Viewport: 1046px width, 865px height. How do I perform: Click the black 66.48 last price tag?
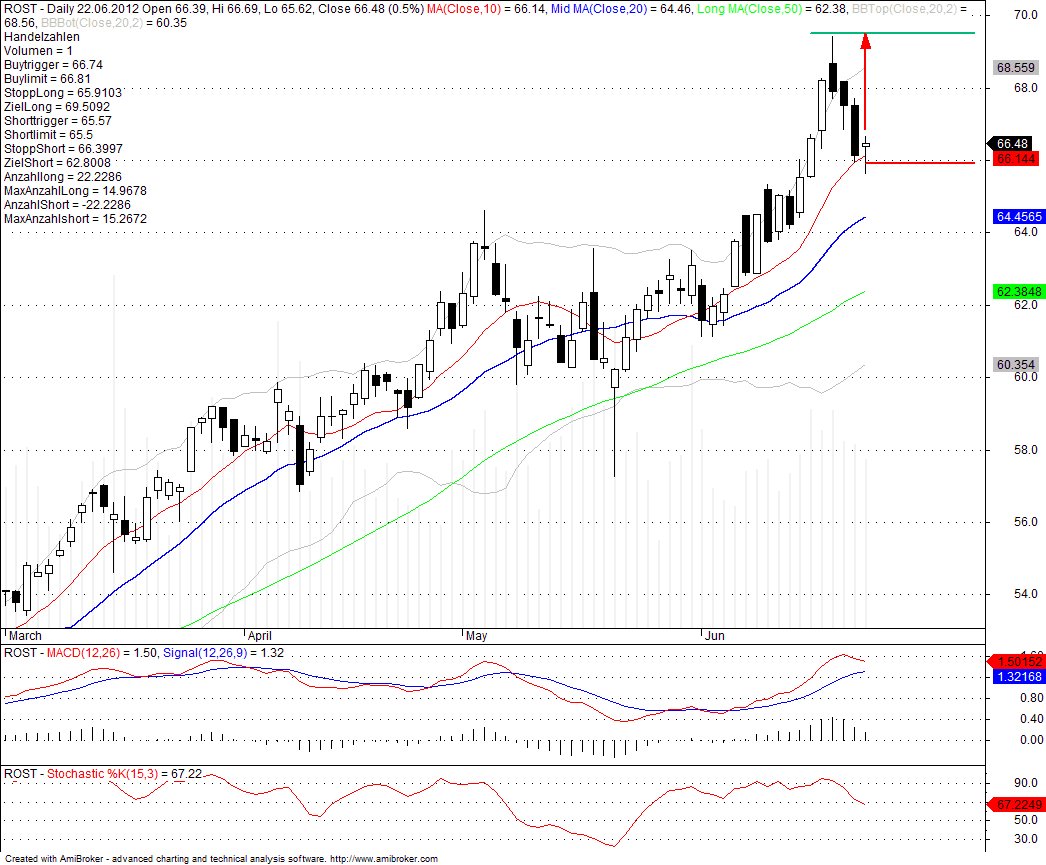[x=1011, y=143]
